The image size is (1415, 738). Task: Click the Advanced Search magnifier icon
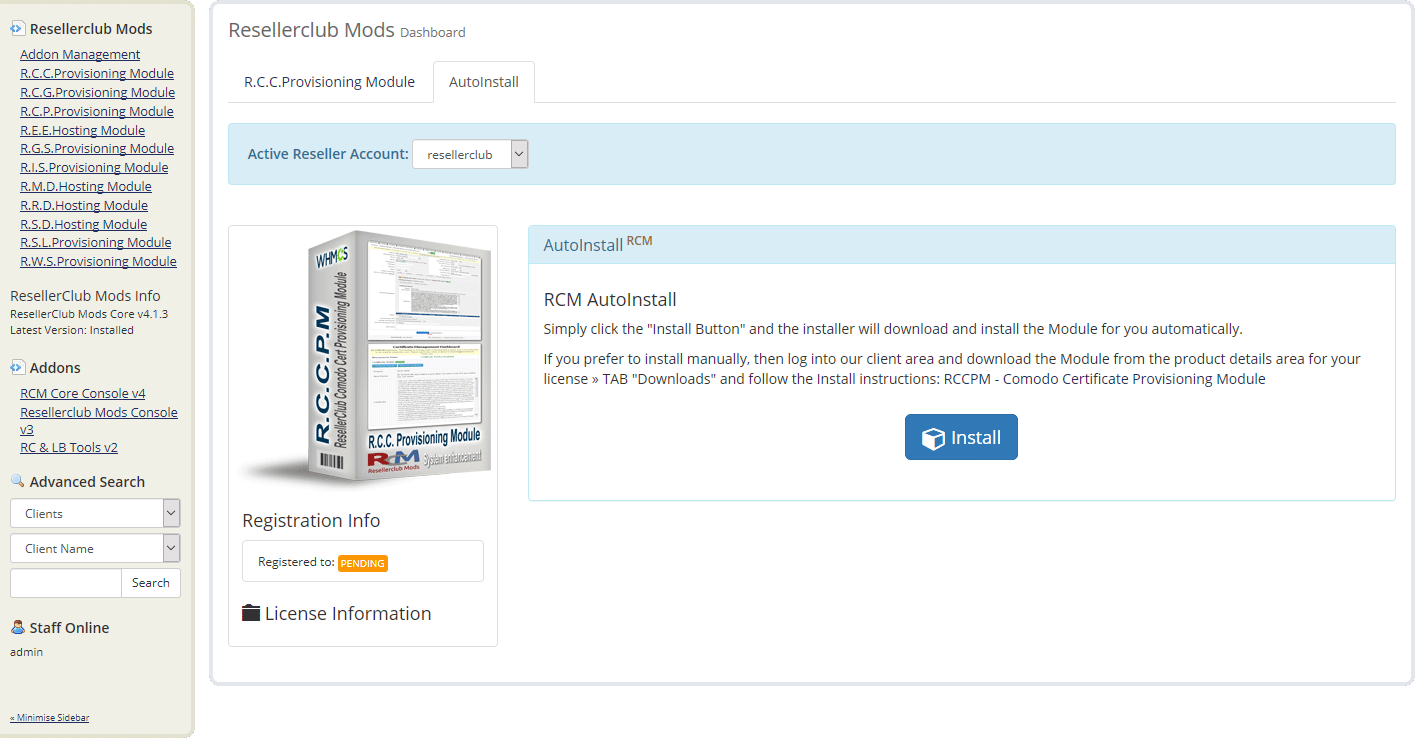(x=17, y=481)
